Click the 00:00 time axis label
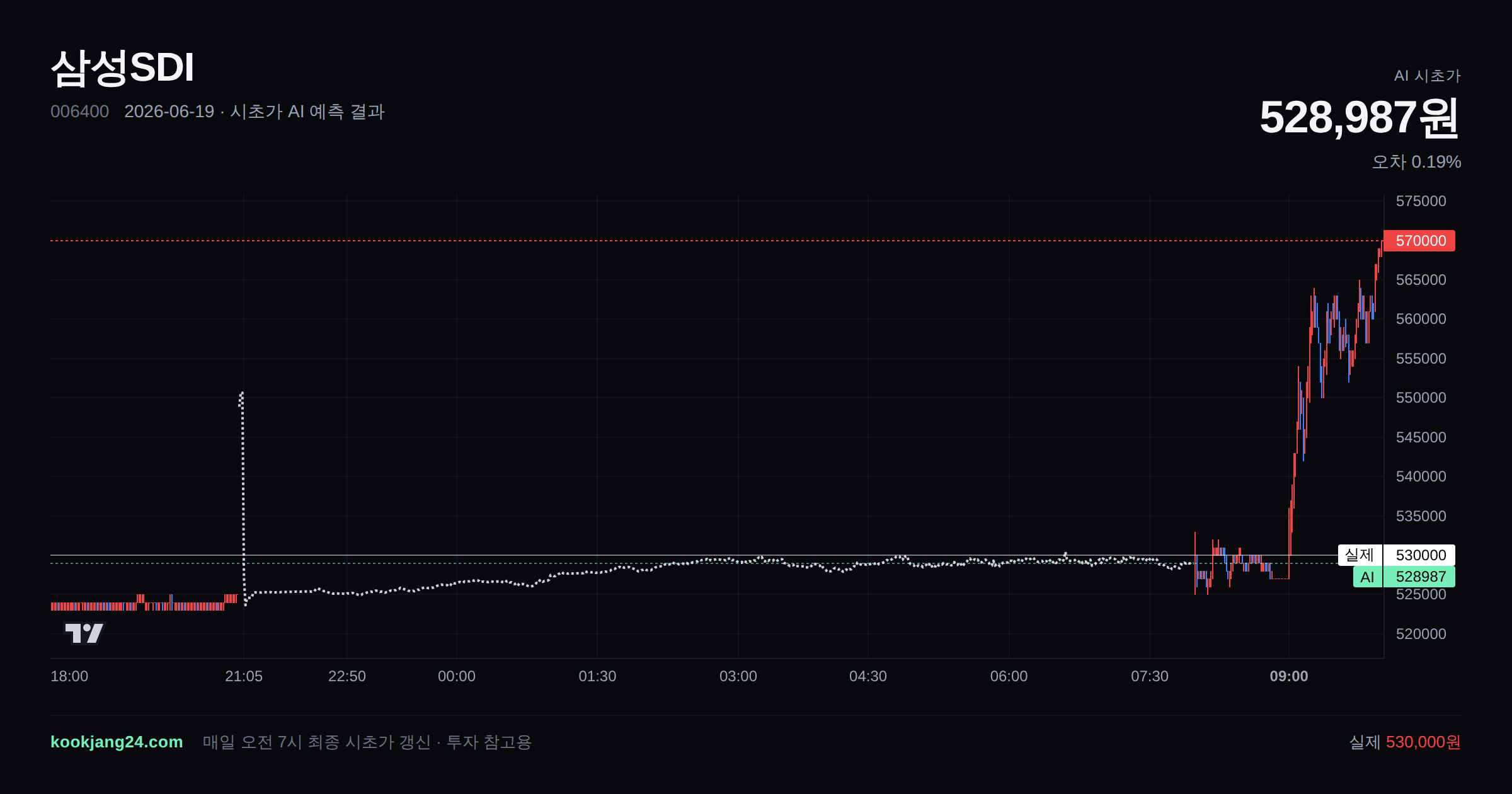 click(x=457, y=676)
